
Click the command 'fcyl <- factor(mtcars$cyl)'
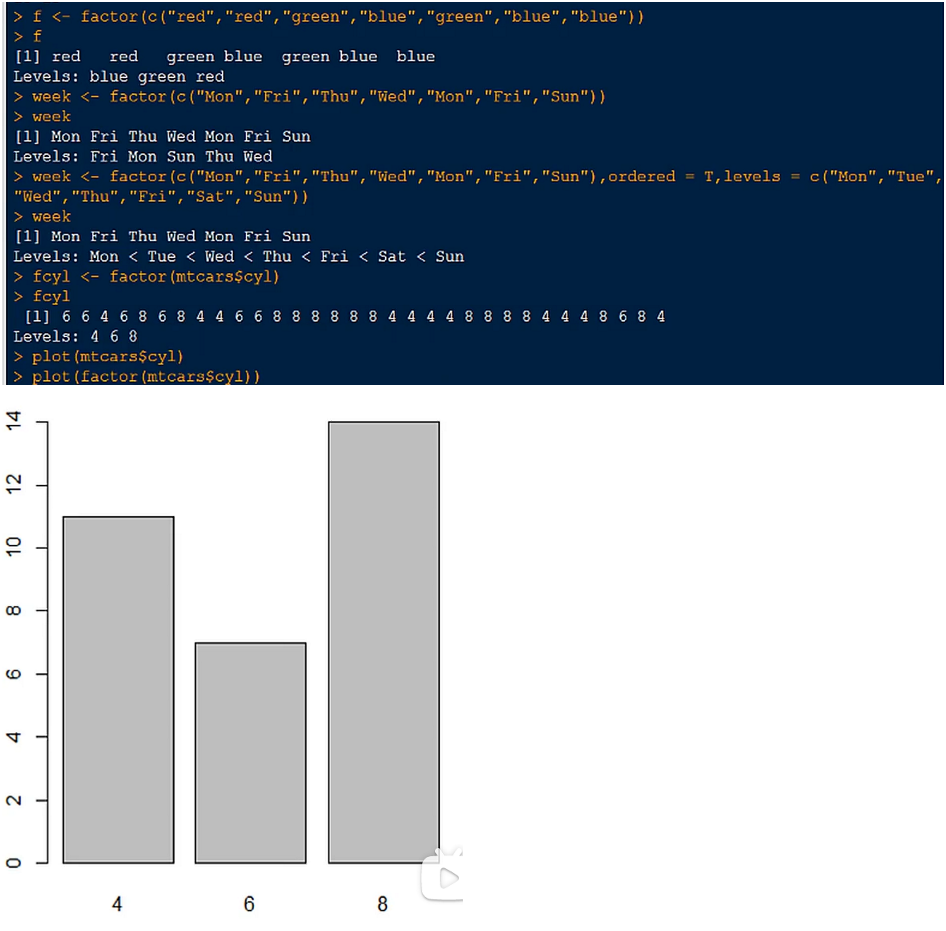point(146,276)
